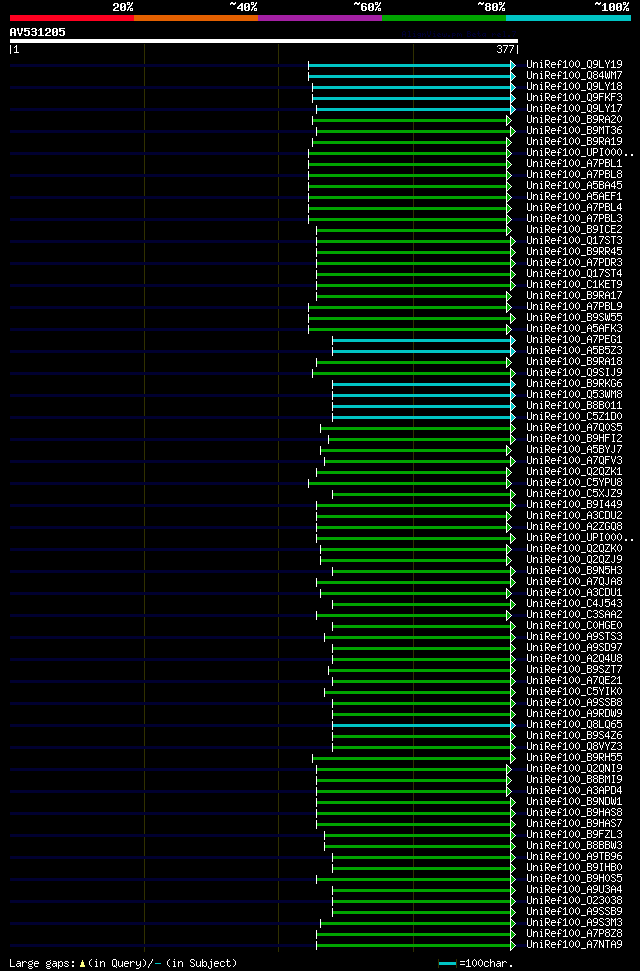
Task: Select the UniRef100_C5XJZ9 label
Action: point(574,494)
